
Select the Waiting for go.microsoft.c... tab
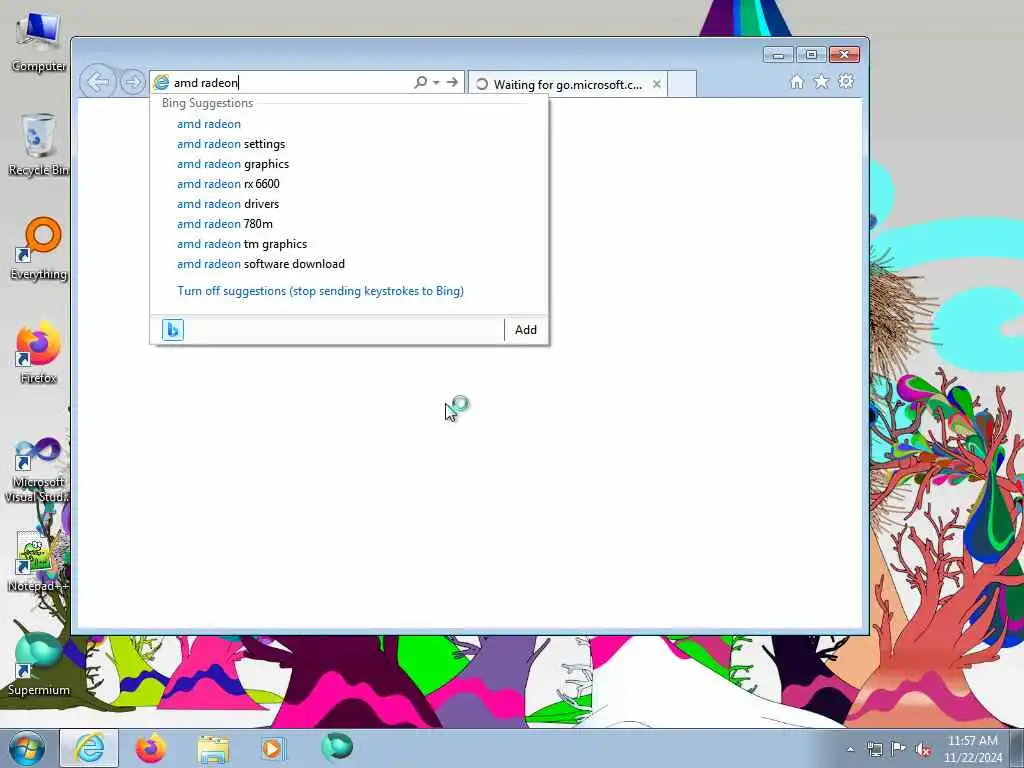[x=567, y=84]
